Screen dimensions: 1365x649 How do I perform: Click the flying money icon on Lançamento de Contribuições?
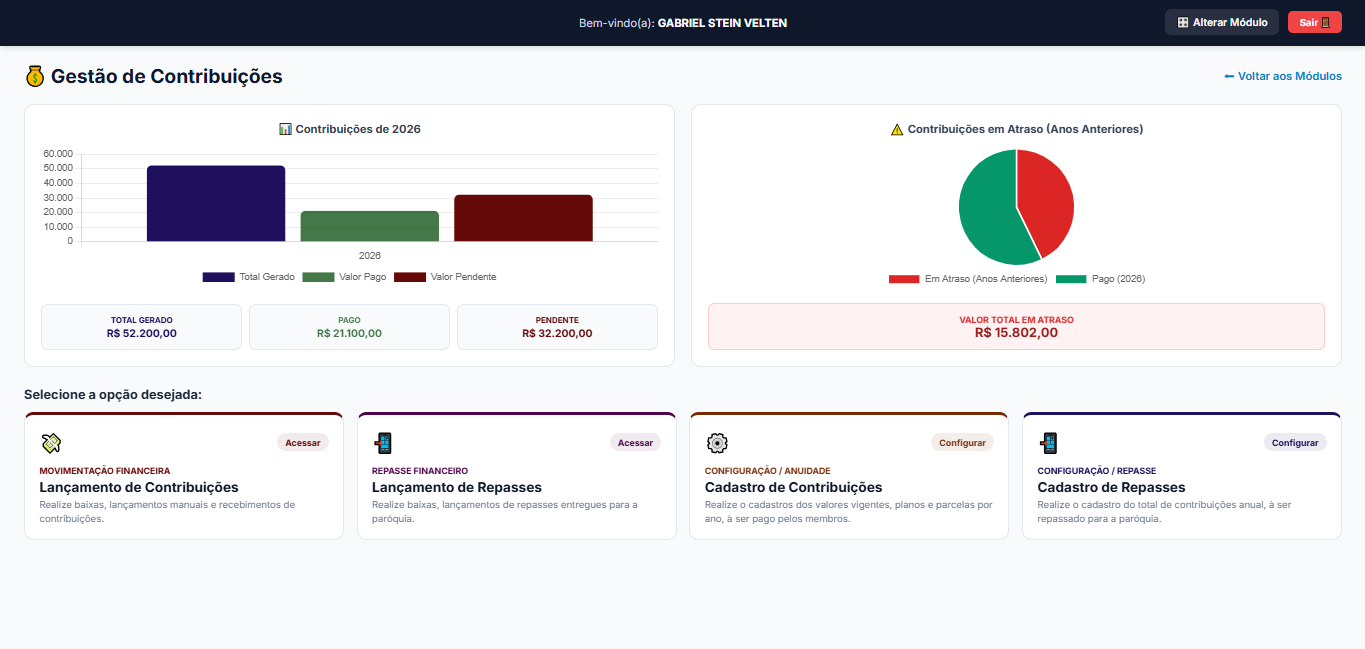[51, 443]
